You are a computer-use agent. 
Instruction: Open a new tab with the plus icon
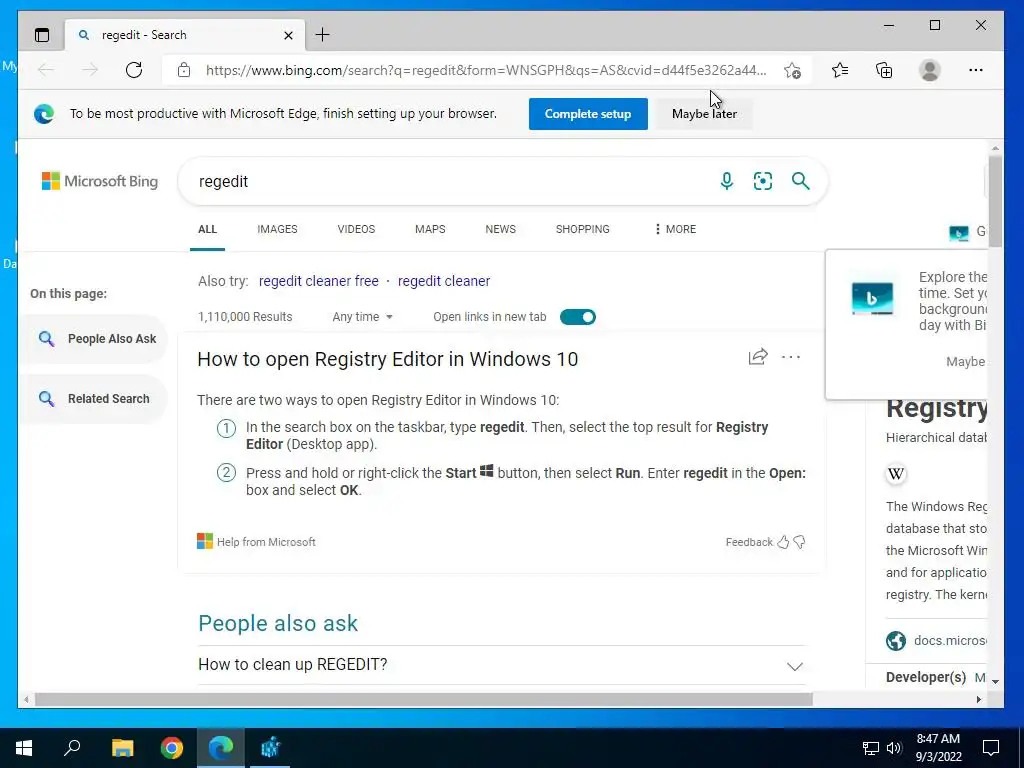323,35
